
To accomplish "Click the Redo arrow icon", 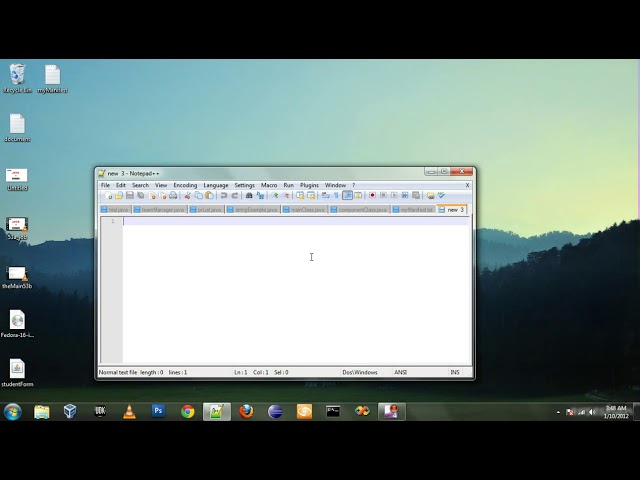I will click(235, 196).
